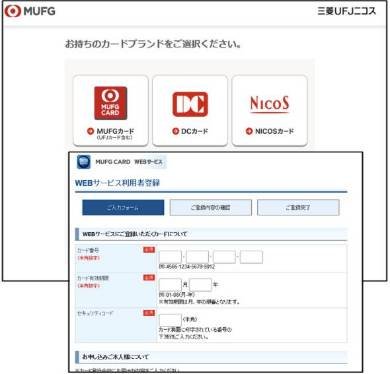Click the red required badge beside カード番号
The width and height of the screenshot is (390, 374).
149,250
